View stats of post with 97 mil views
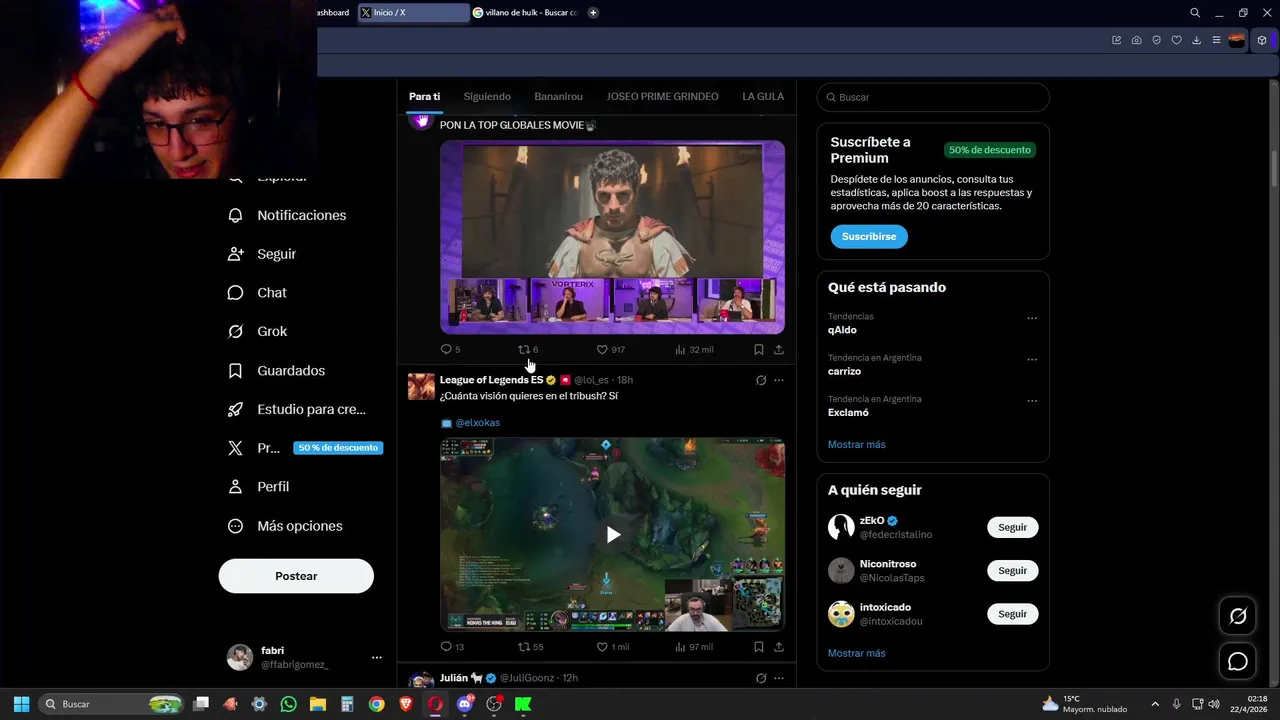1280x720 pixels. (694, 647)
